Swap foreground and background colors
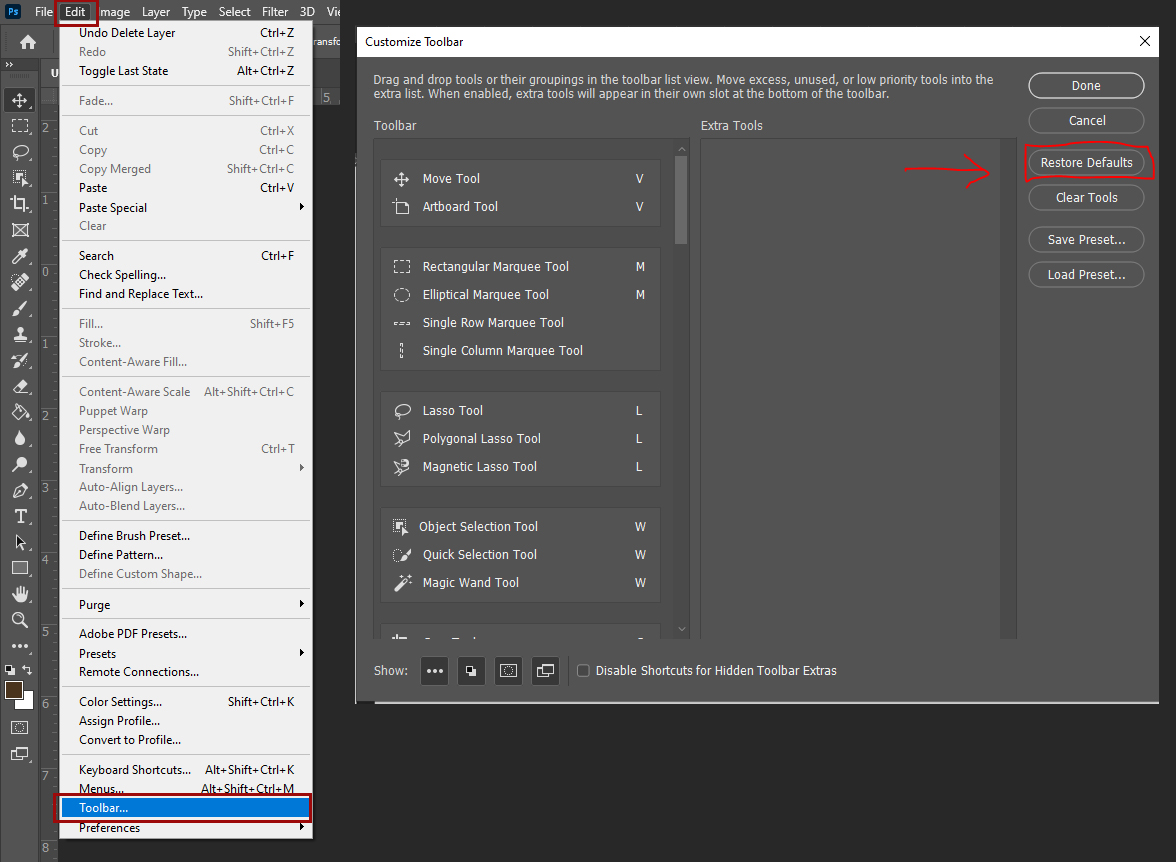 coord(27,669)
